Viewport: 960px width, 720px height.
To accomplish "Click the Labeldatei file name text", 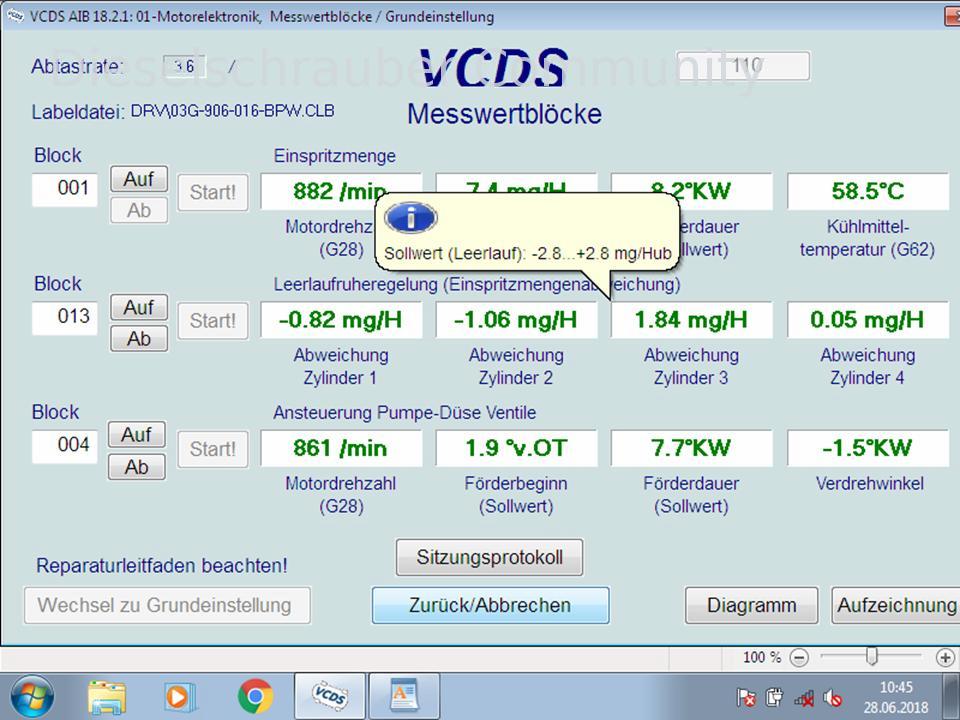I will coord(233,111).
